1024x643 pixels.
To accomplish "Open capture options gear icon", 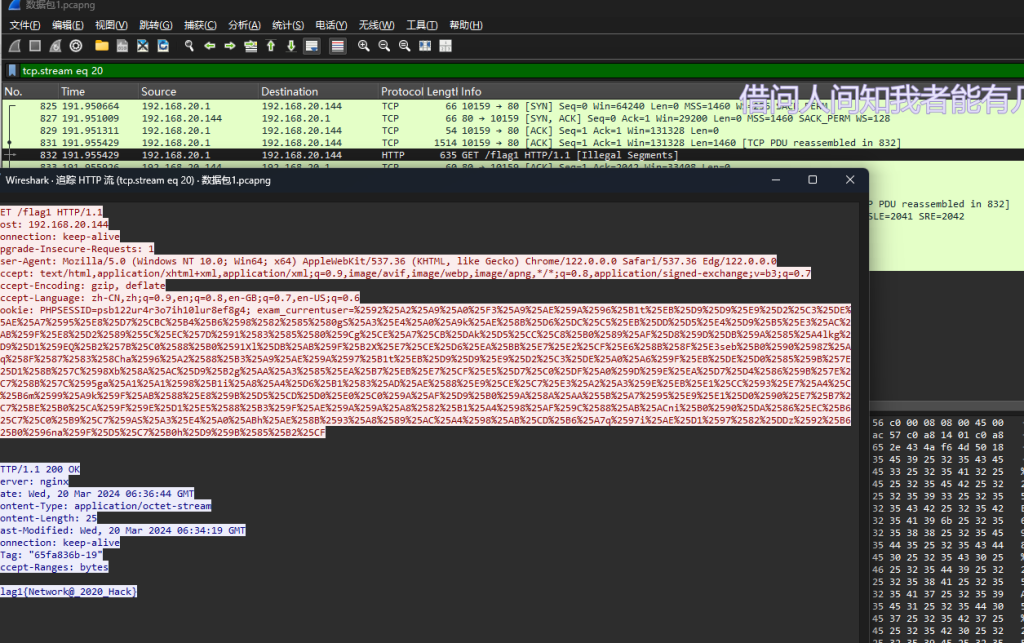I will [x=76, y=46].
